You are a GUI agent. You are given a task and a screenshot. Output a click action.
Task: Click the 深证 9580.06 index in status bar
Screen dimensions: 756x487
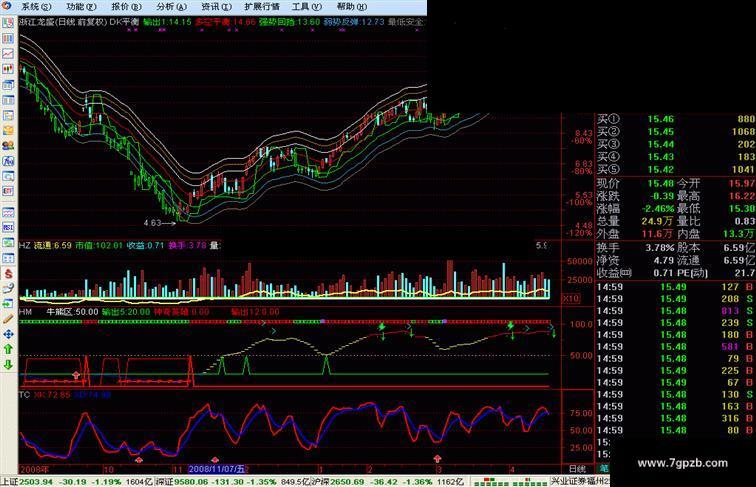[x=233, y=482]
